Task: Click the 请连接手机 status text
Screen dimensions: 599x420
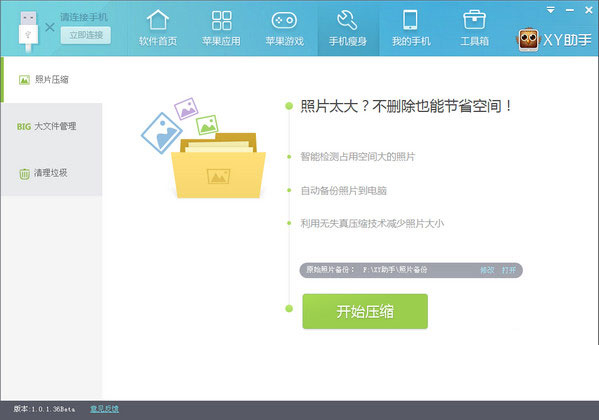Action: pos(84,17)
